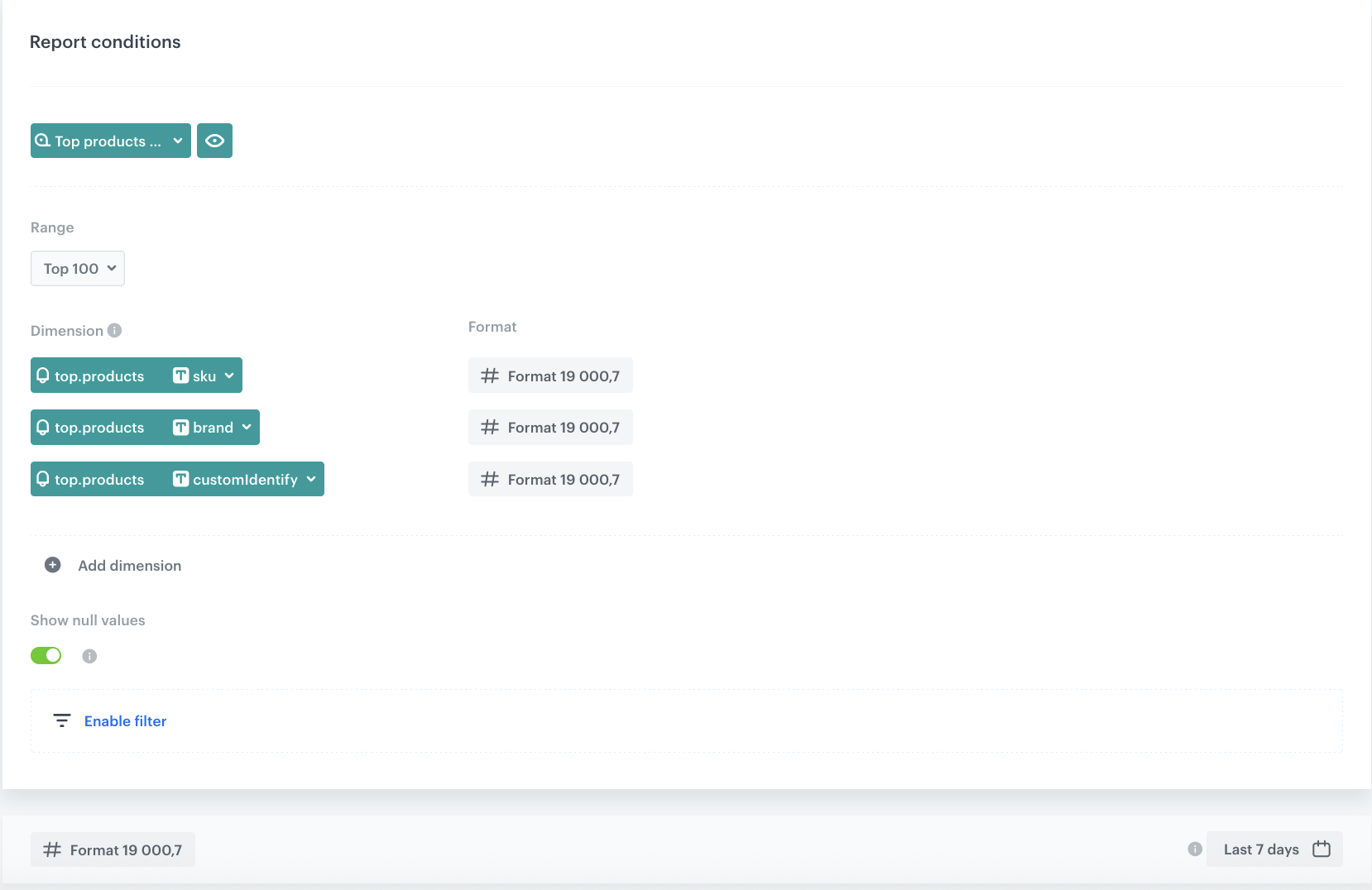Click the Enable filter link
This screenshot has height=890, width=1372.
tap(125, 721)
